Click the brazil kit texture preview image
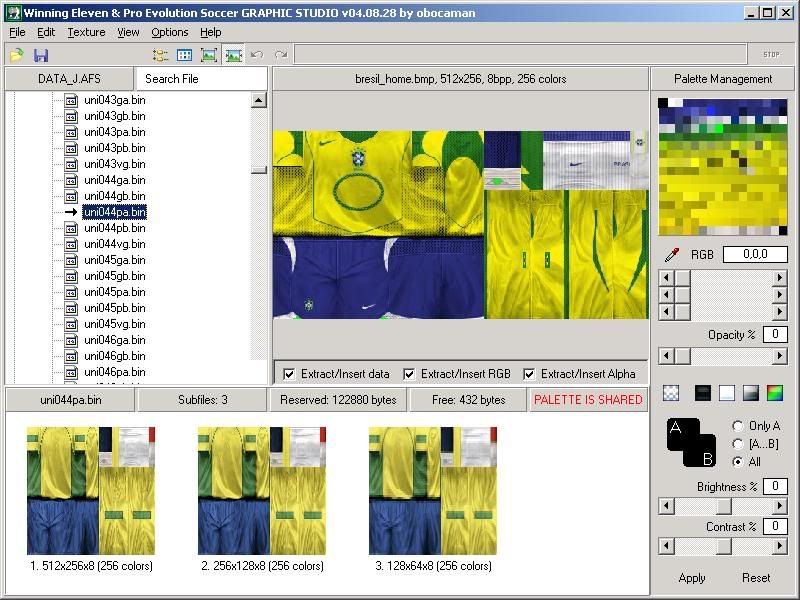This screenshot has width=800, height=600. point(461,225)
